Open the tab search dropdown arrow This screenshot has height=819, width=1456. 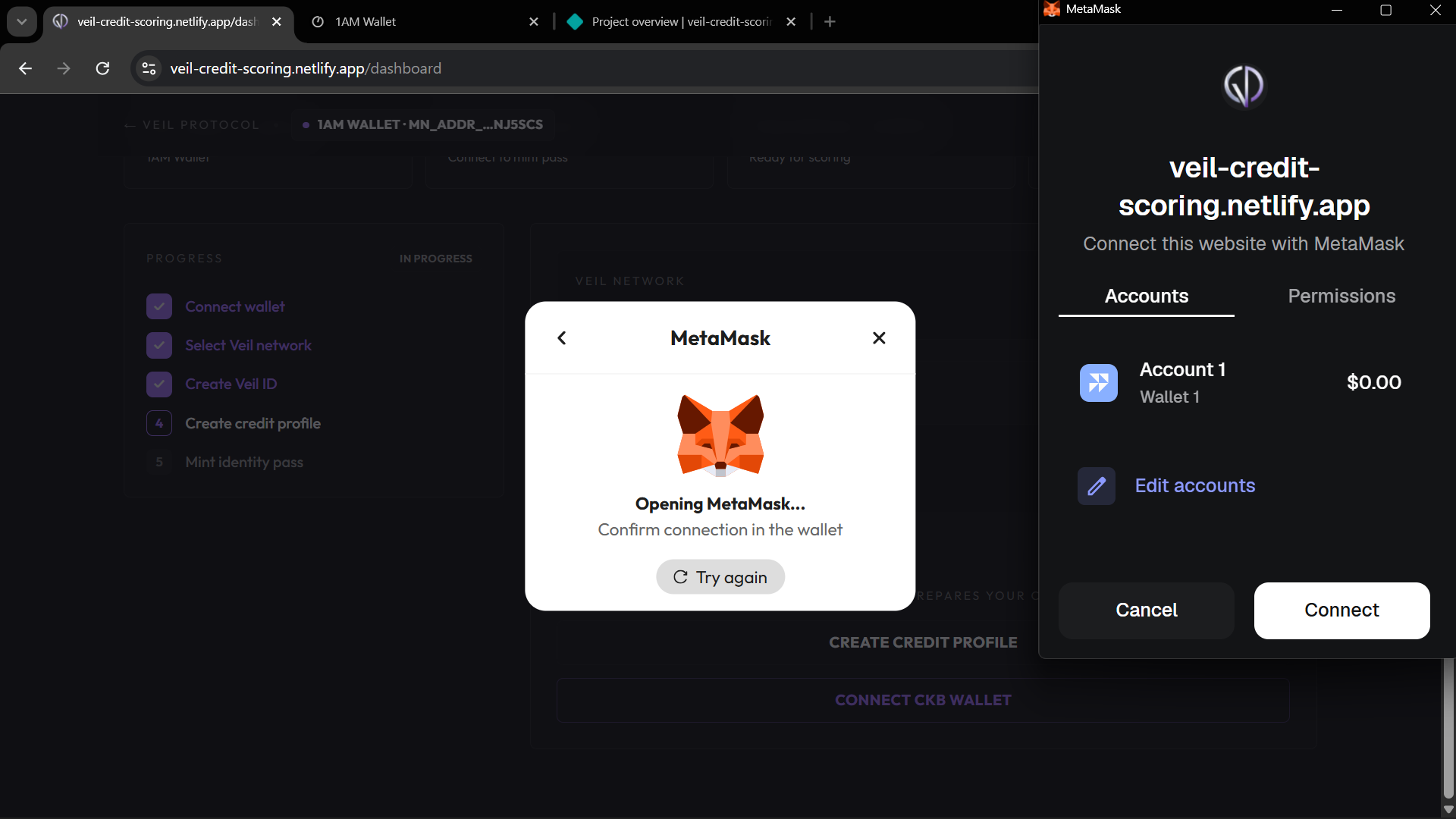tap(21, 22)
